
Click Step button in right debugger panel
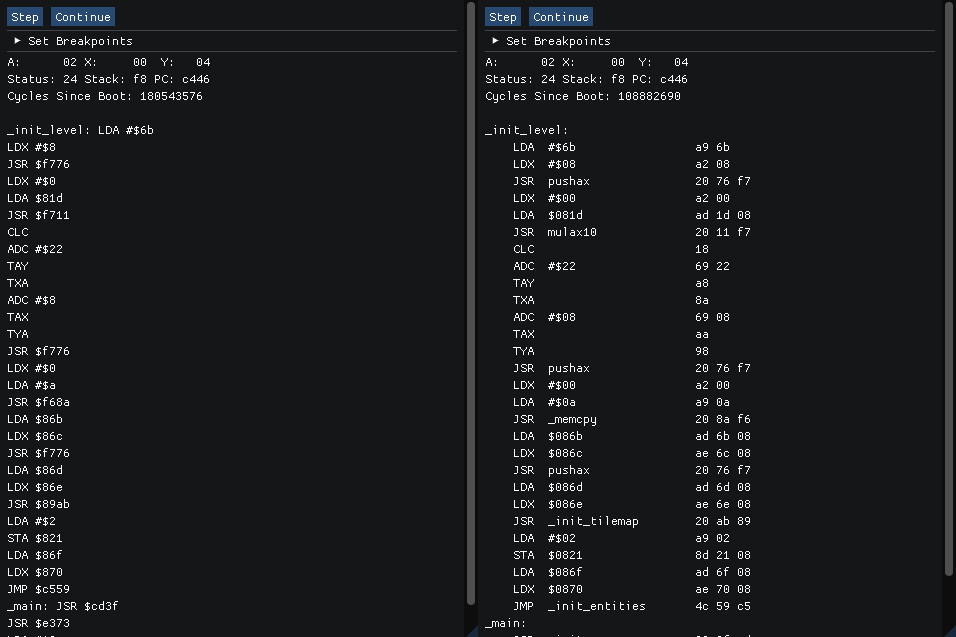tap(503, 17)
